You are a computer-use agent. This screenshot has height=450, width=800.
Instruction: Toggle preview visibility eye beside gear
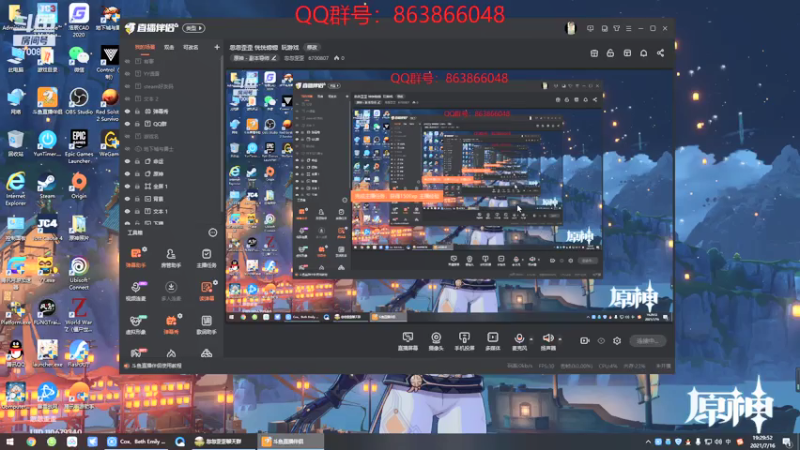pos(601,341)
